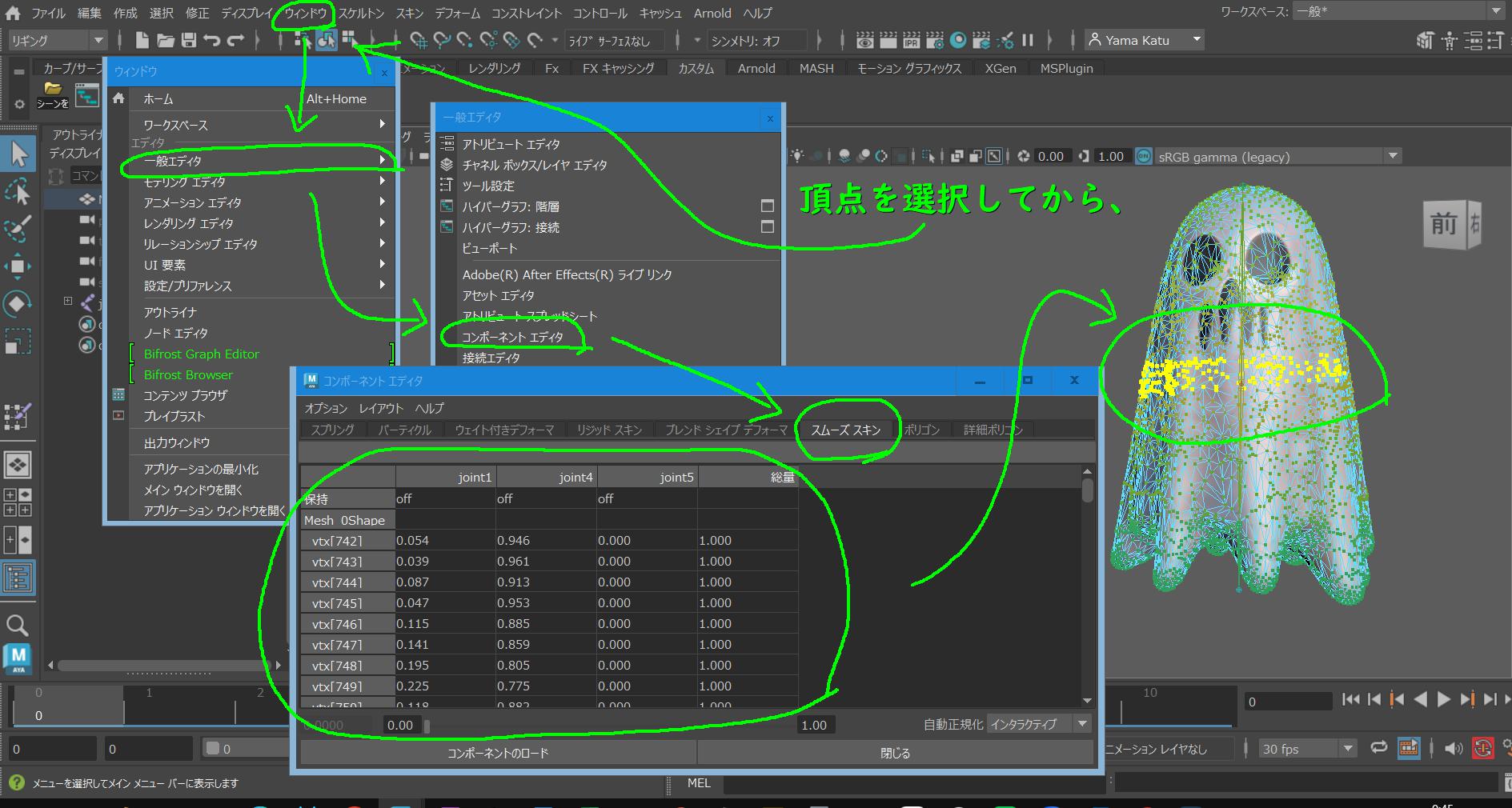The width and height of the screenshot is (1512, 808).
Task: Select by component type mode icon
Action: pyautogui.click(x=349, y=39)
